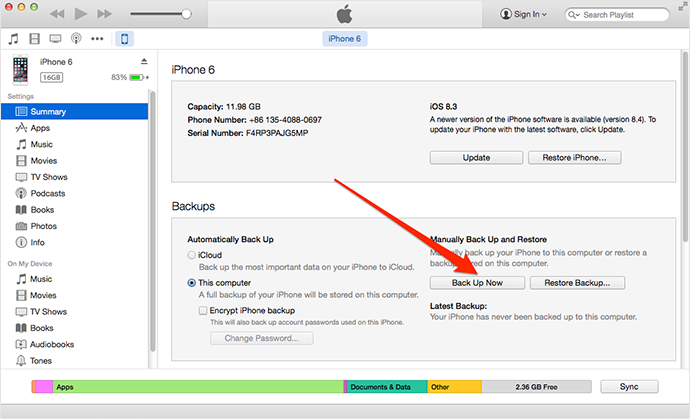
Task: Open Movies under On My Device
Action: tap(74, 295)
